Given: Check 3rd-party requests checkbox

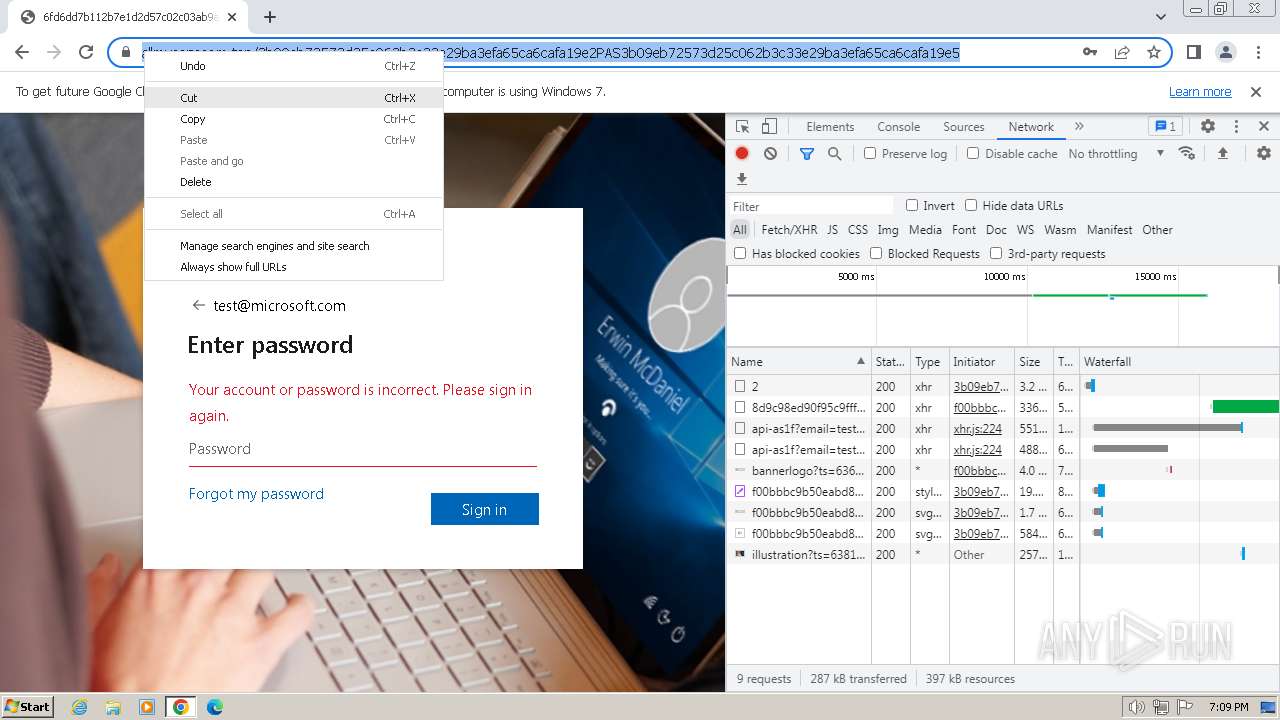Looking at the screenshot, I should [x=996, y=254].
